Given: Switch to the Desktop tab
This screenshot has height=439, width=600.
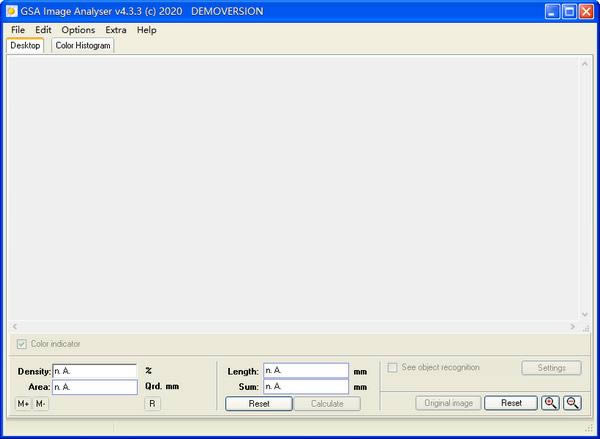Looking at the screenshot, I should [x=25, y=46].
